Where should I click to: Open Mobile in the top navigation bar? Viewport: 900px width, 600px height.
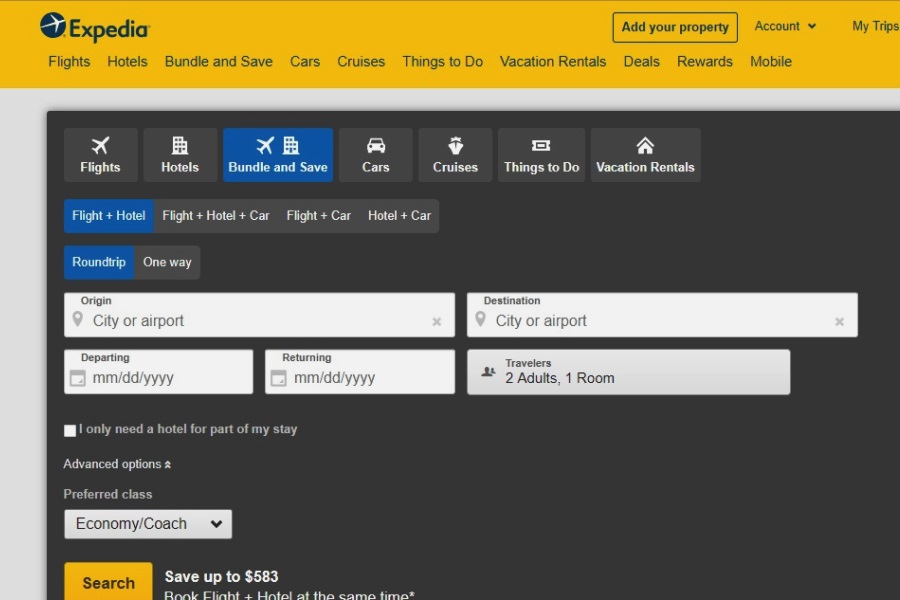771,61
